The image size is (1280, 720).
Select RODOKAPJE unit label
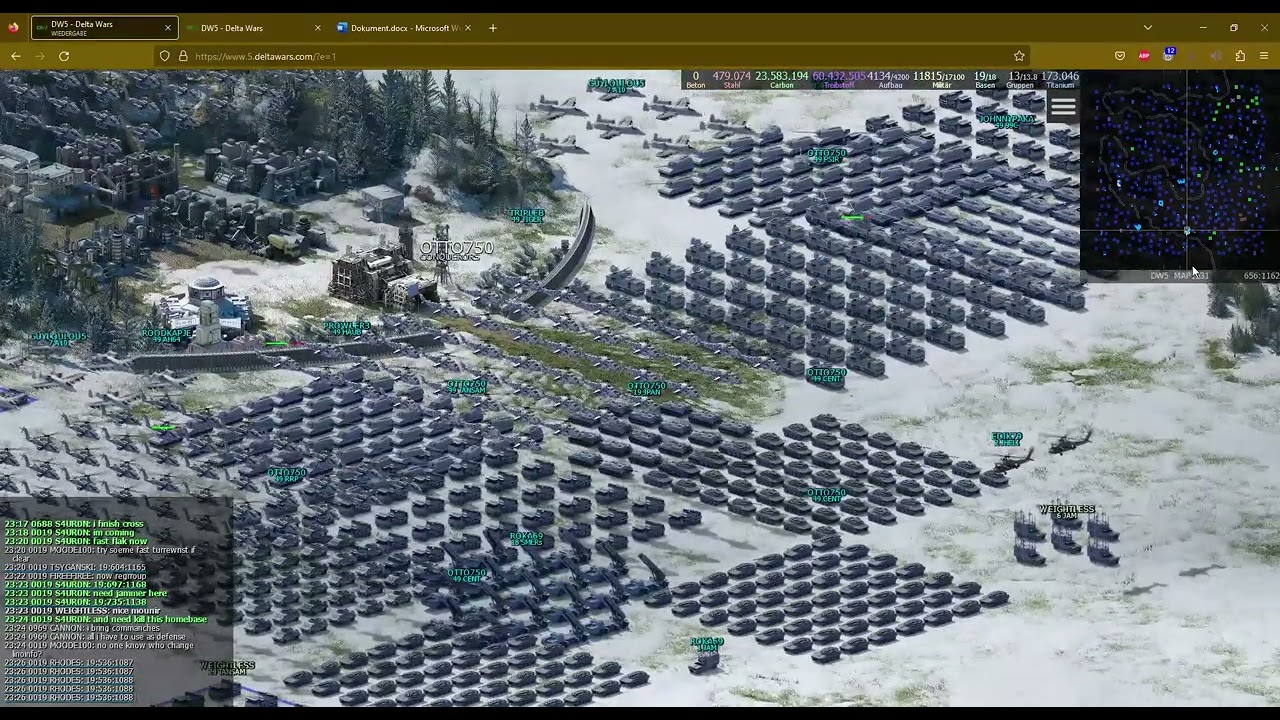tap(166, 336)
